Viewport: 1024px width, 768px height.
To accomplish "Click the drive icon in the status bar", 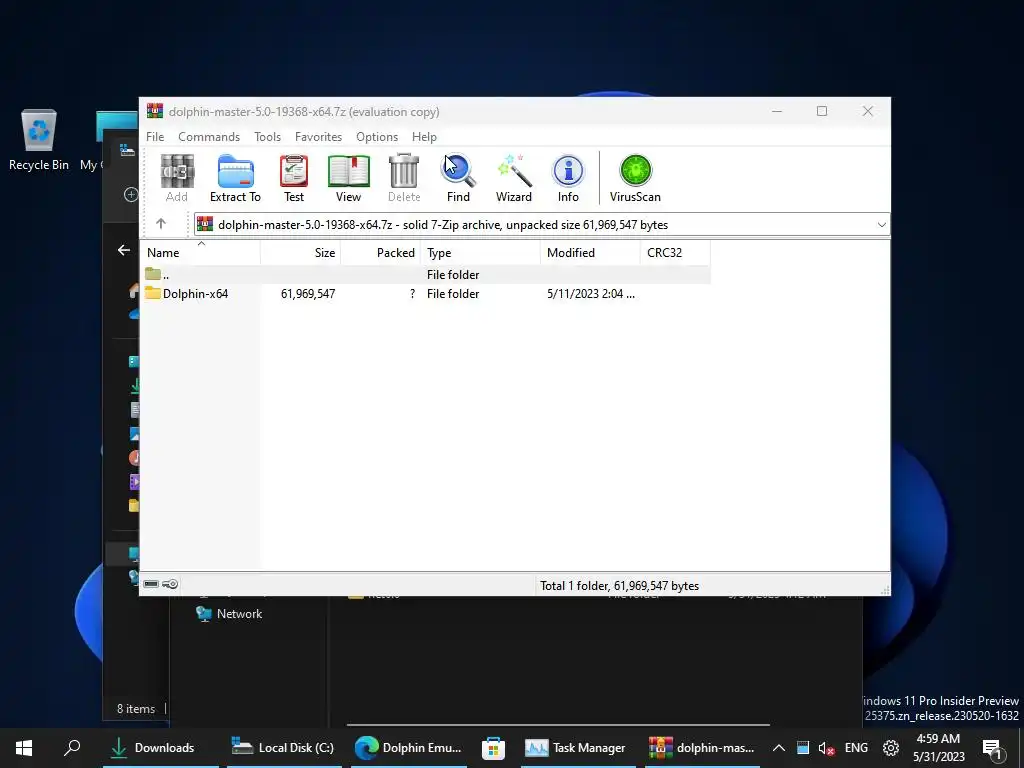I will click(151, 584).
